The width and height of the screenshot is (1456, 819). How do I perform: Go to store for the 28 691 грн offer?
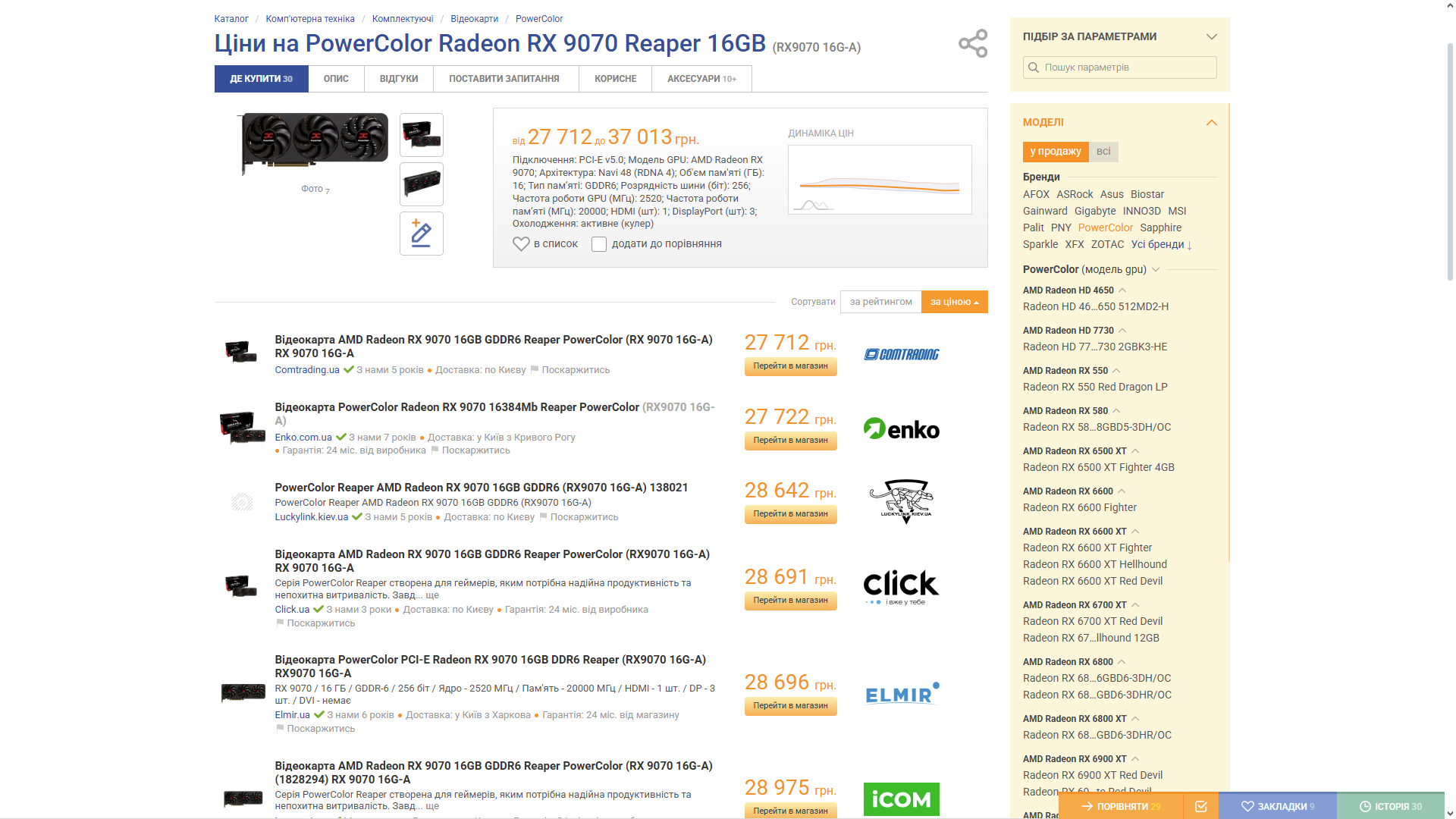coord(791,601)
